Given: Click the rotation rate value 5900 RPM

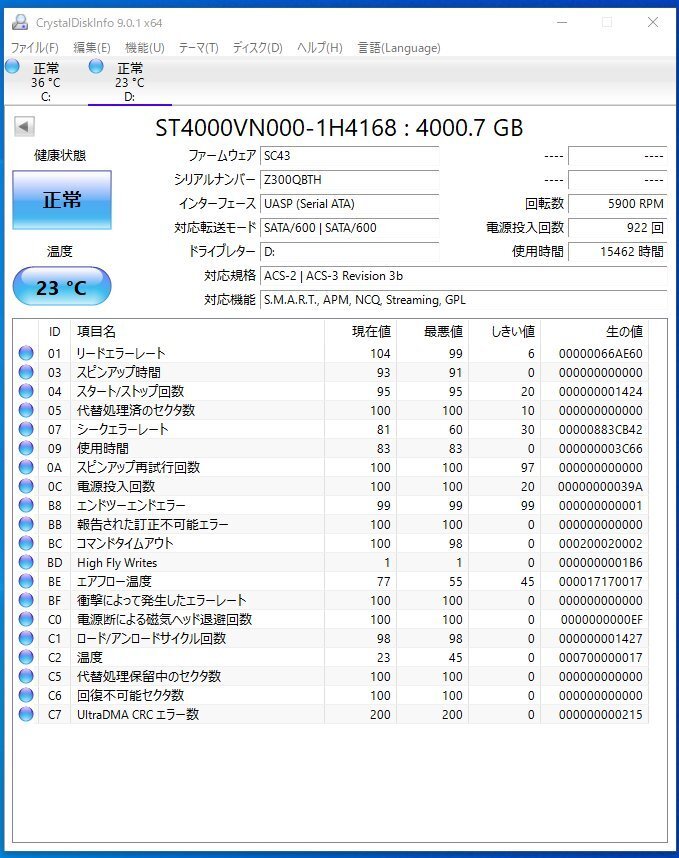Looking at the screenshot, I should click(x=618, y=204).
